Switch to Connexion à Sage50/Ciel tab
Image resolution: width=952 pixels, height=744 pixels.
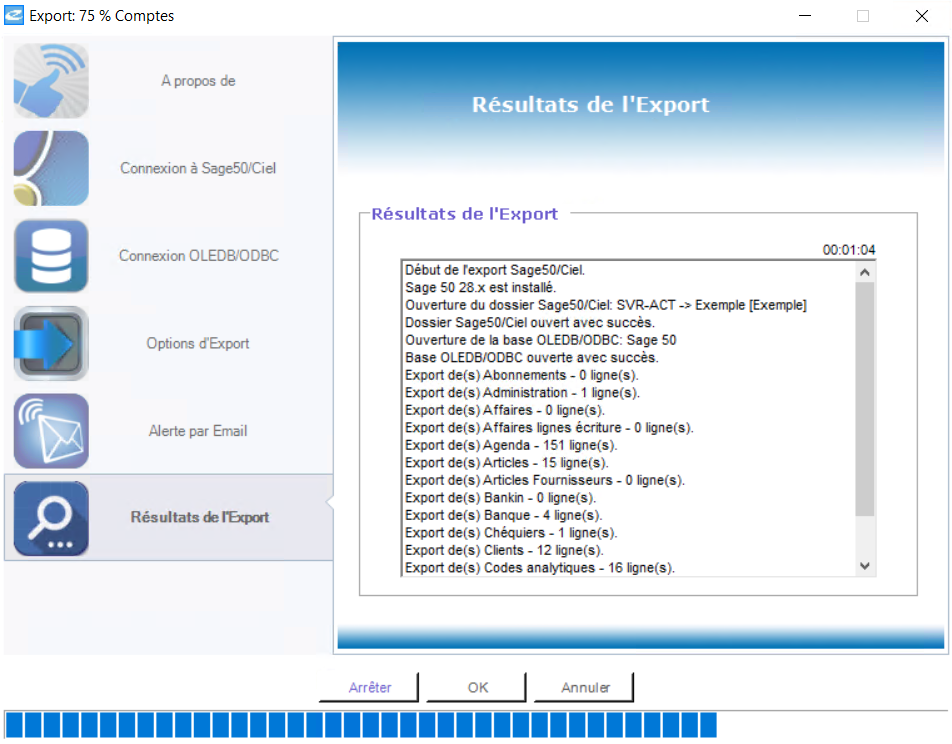(198, 168)
